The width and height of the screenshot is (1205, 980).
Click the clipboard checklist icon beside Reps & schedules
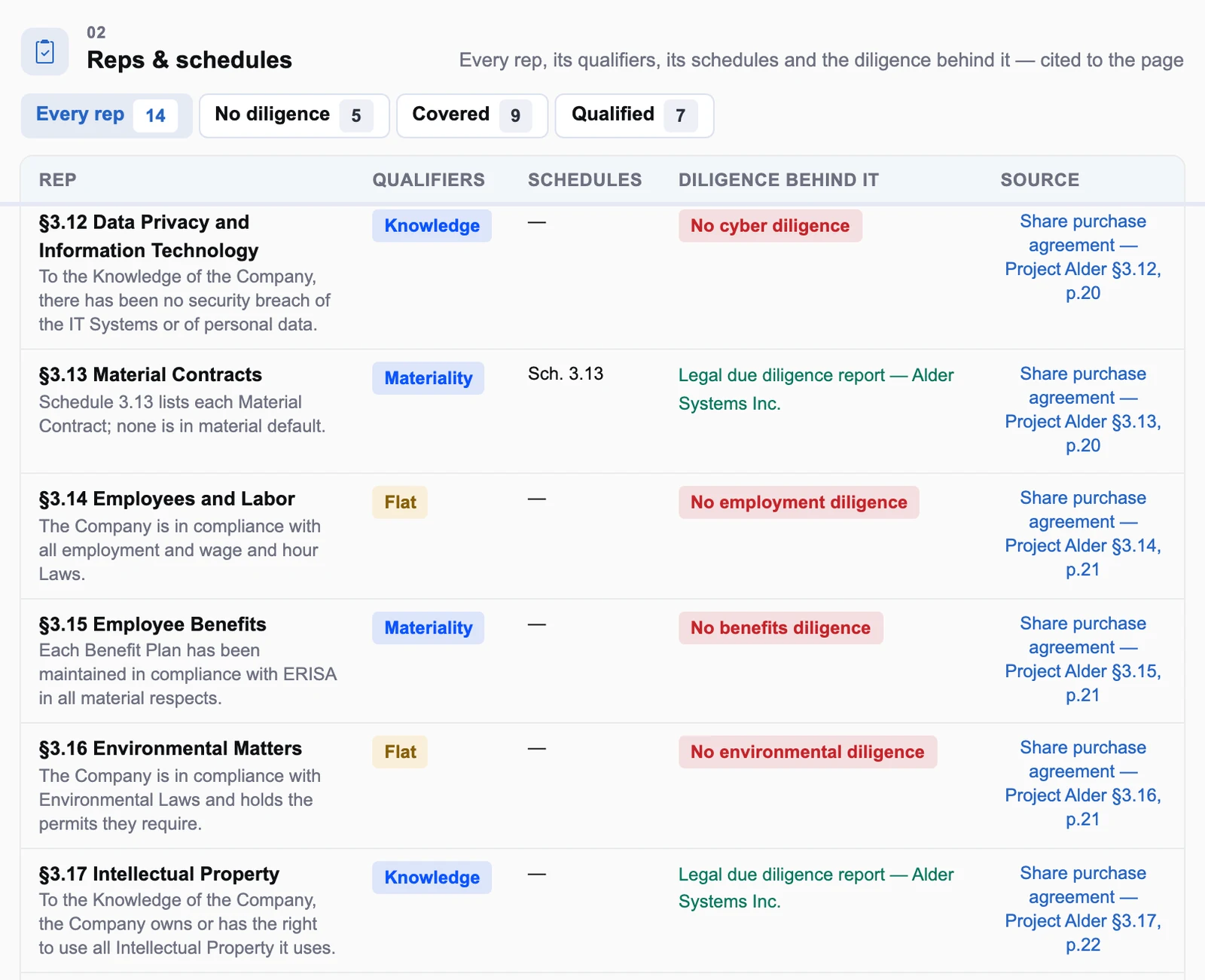[x=45, y=51]
